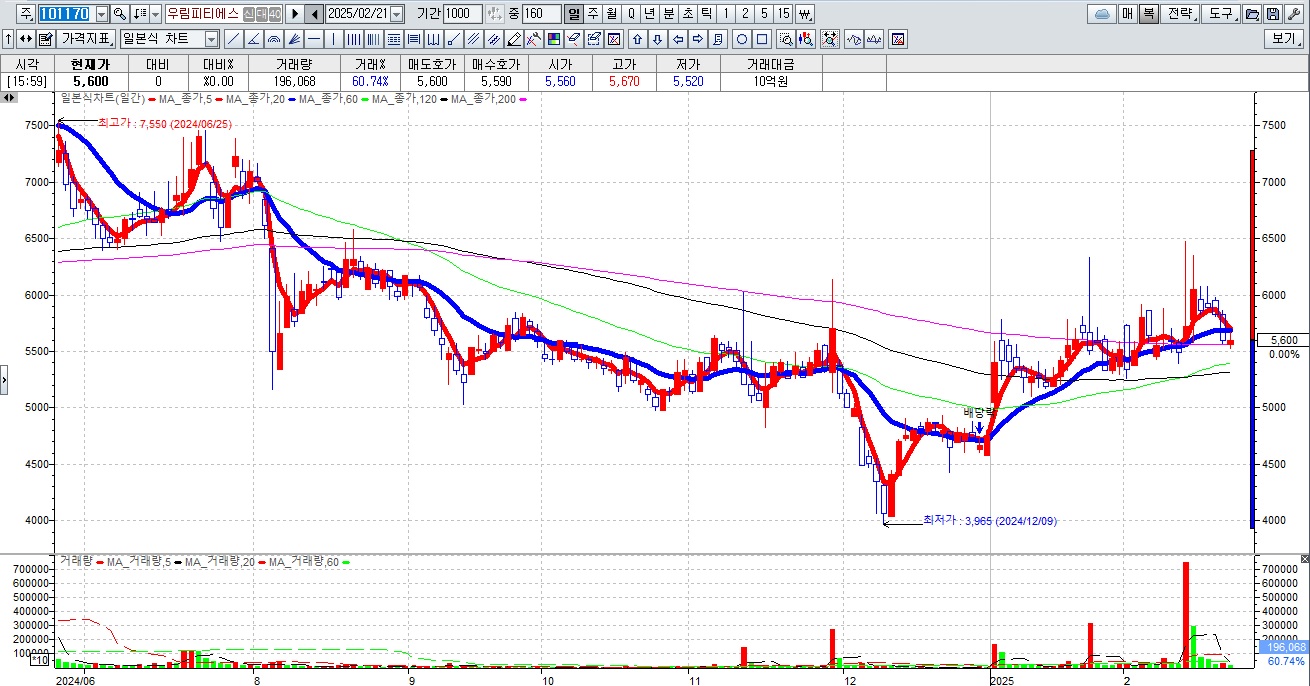Toggle the yearly 년 period button
Image resolution: width=1310 pixels, height=686 pixels.
[650, 14]
